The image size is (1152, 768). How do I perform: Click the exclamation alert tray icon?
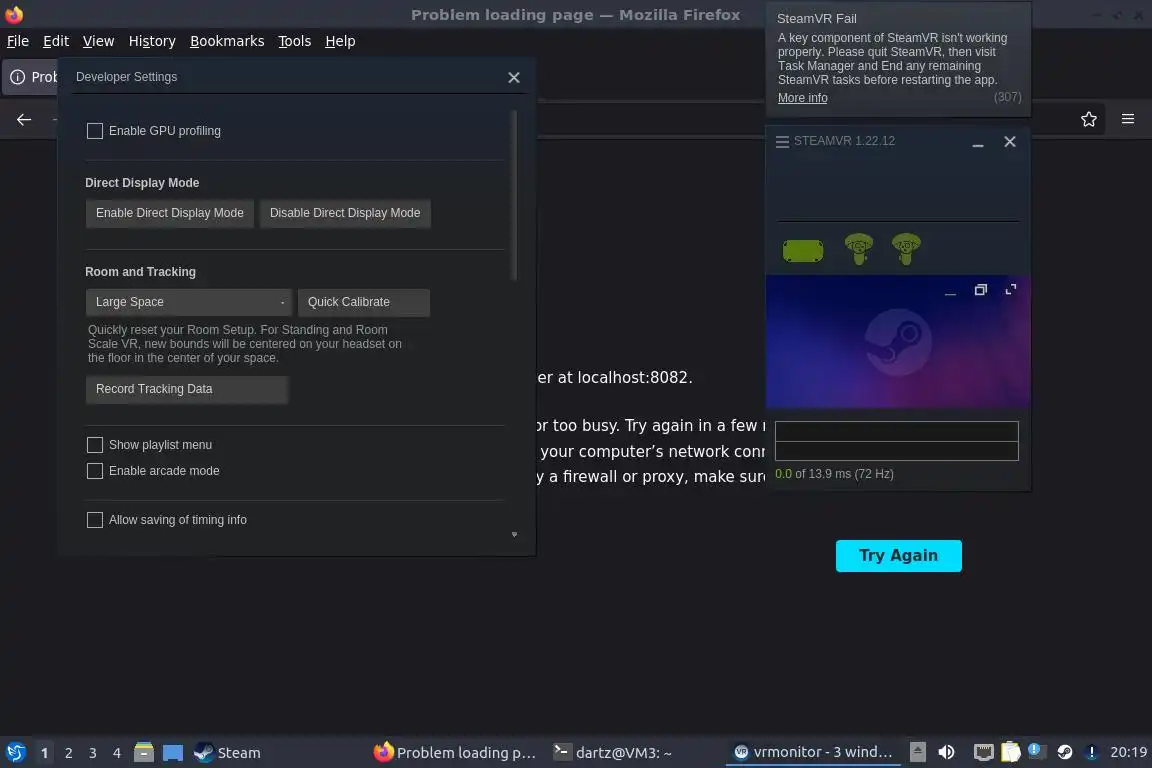(1092, 752)
